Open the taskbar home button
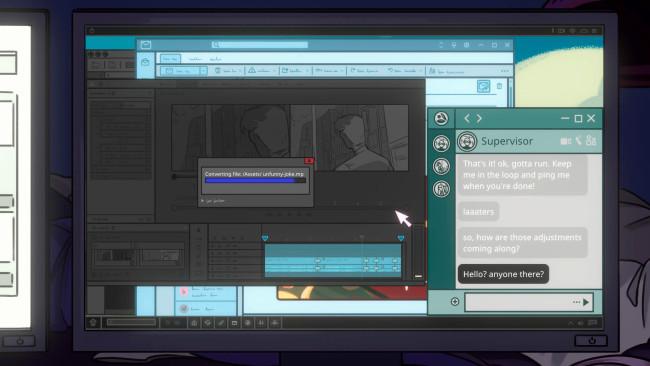Image resolution: width=650 pixels, height=366 pixels. tap(93, 322)
